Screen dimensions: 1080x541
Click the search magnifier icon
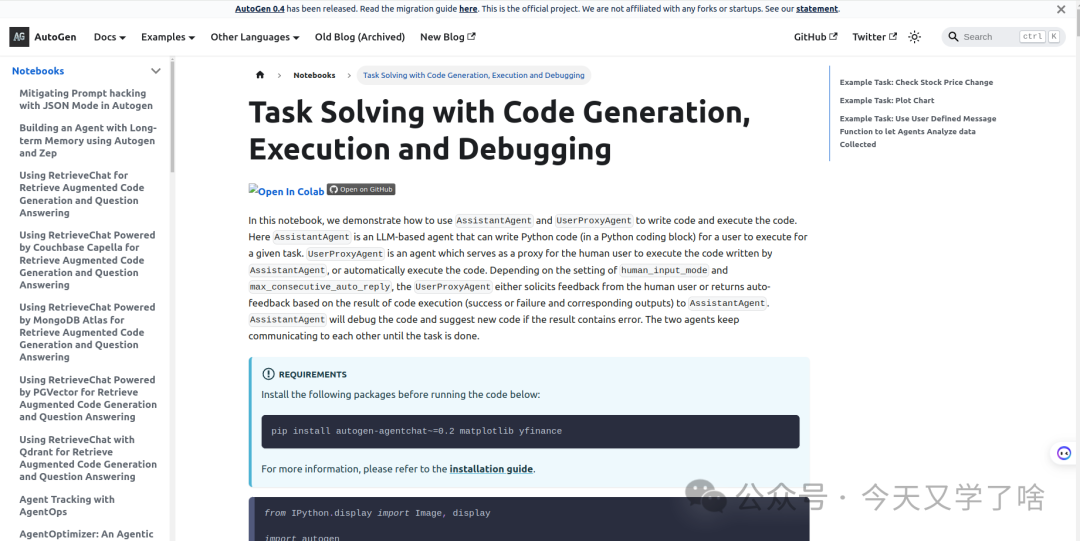tap(953, 37)
